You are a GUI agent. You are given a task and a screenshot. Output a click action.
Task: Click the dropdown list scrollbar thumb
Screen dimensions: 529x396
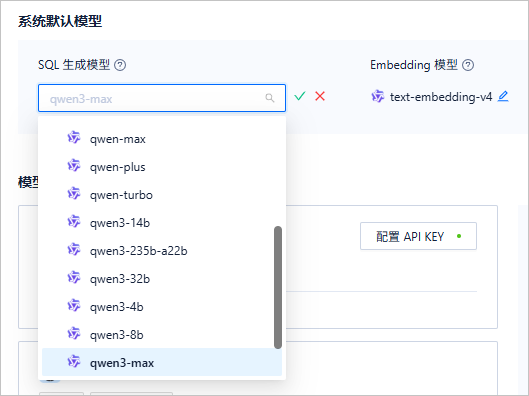pos(278,287)
